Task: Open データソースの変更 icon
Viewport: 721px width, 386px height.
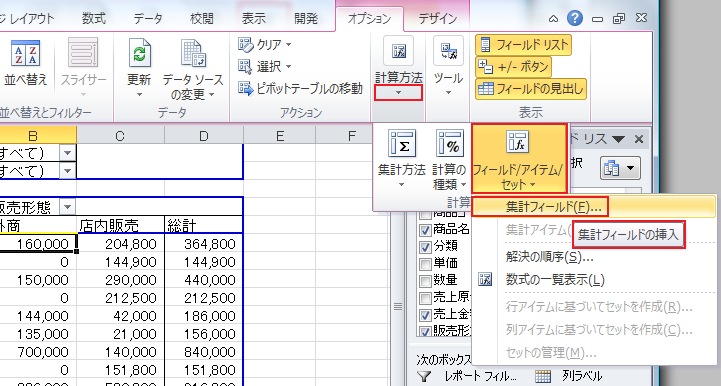Action: (193, 53)
